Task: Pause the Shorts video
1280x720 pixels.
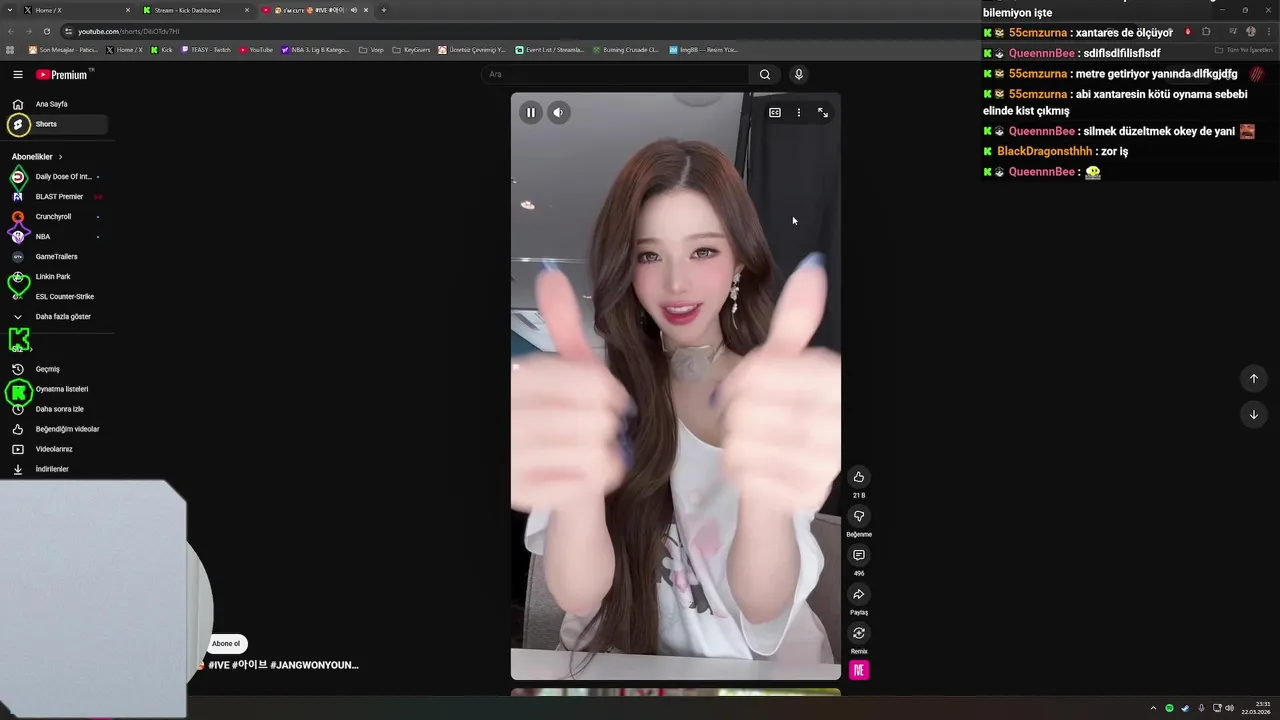Action: (531, 113)
